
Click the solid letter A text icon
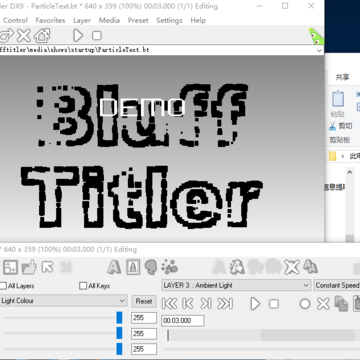[x=114, y=267]
